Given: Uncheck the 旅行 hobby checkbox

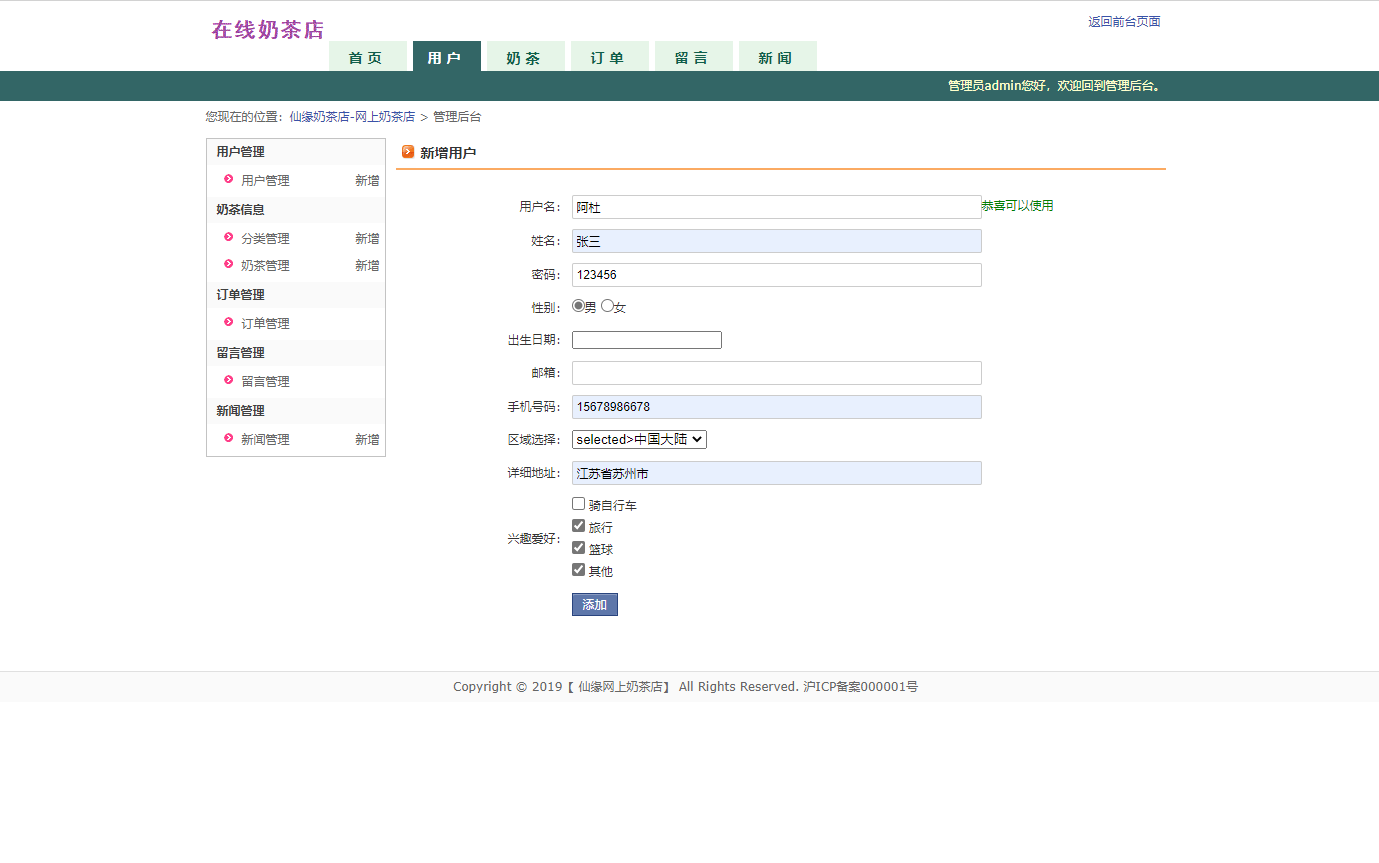Looking at the screenshot, I should coord(578,526).
